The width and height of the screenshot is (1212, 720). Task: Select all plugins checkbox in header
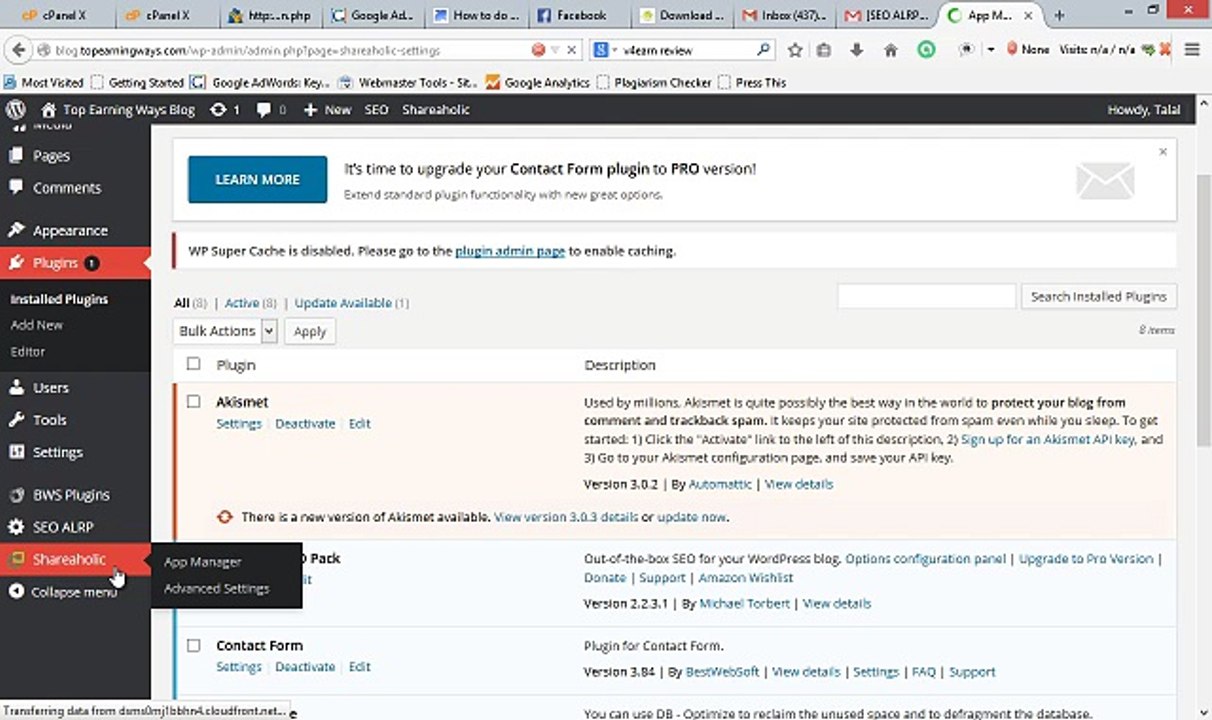(194, 364)
